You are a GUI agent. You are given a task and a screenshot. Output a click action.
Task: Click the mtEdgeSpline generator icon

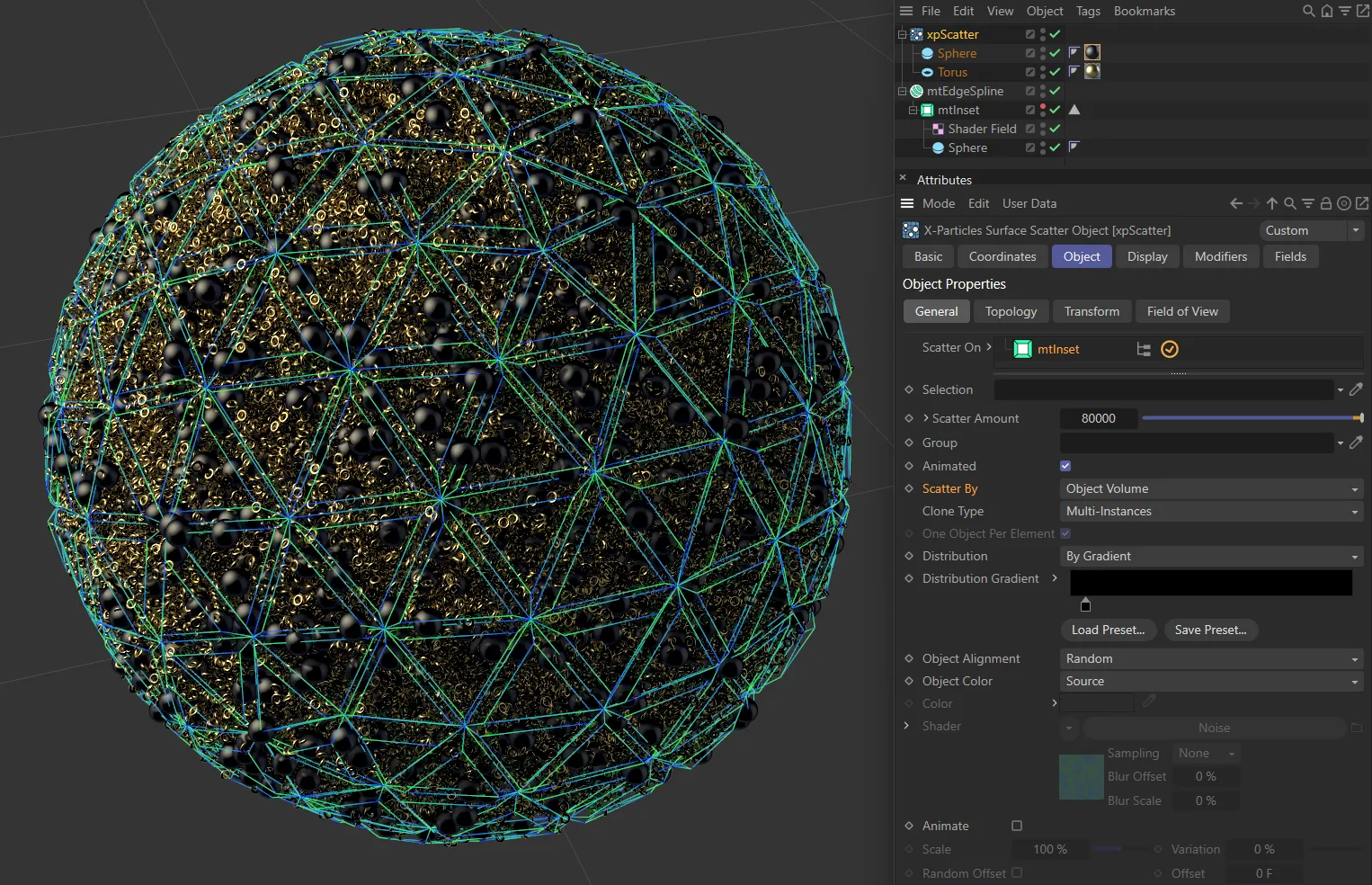tap(916, 91)
